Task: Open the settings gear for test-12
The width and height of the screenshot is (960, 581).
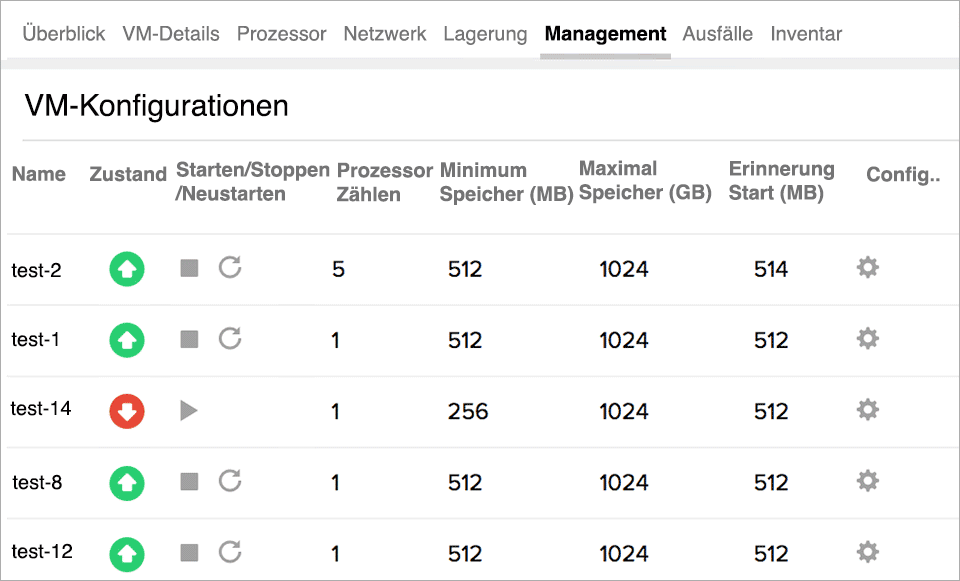Action: point(867,552)
